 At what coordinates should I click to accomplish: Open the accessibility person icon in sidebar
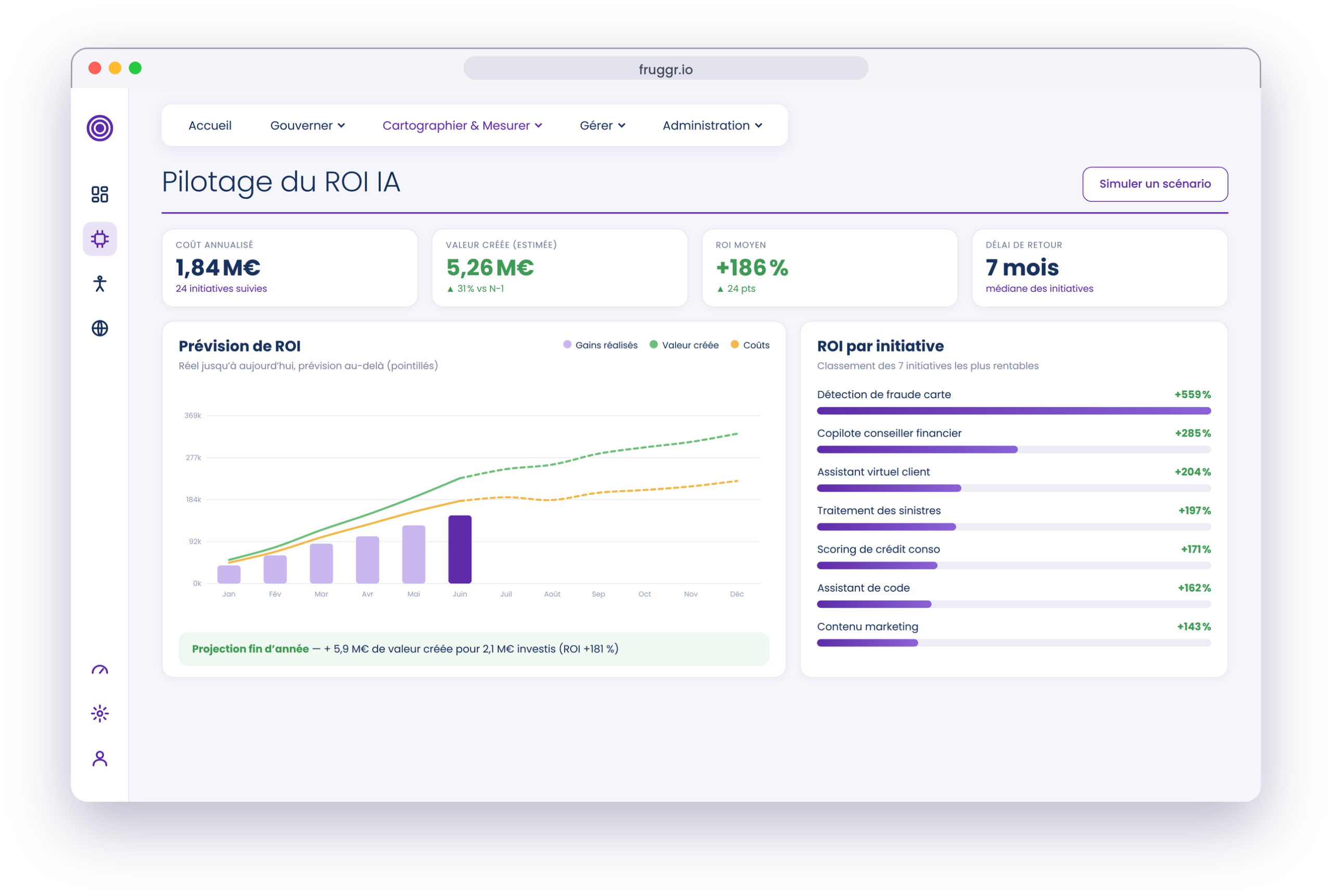click(x=100, y=284)
